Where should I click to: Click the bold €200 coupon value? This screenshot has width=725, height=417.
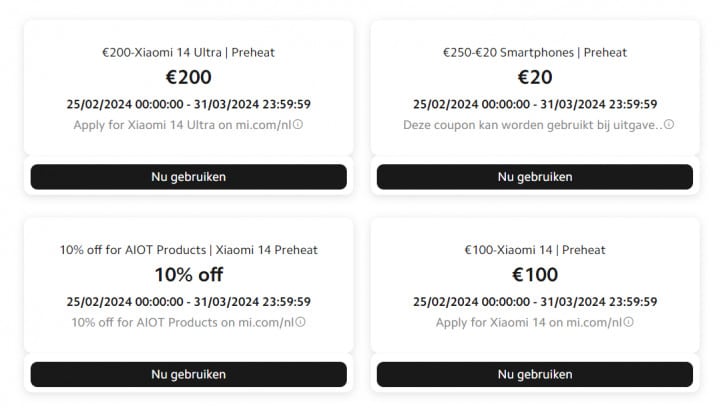click(189, 77)
